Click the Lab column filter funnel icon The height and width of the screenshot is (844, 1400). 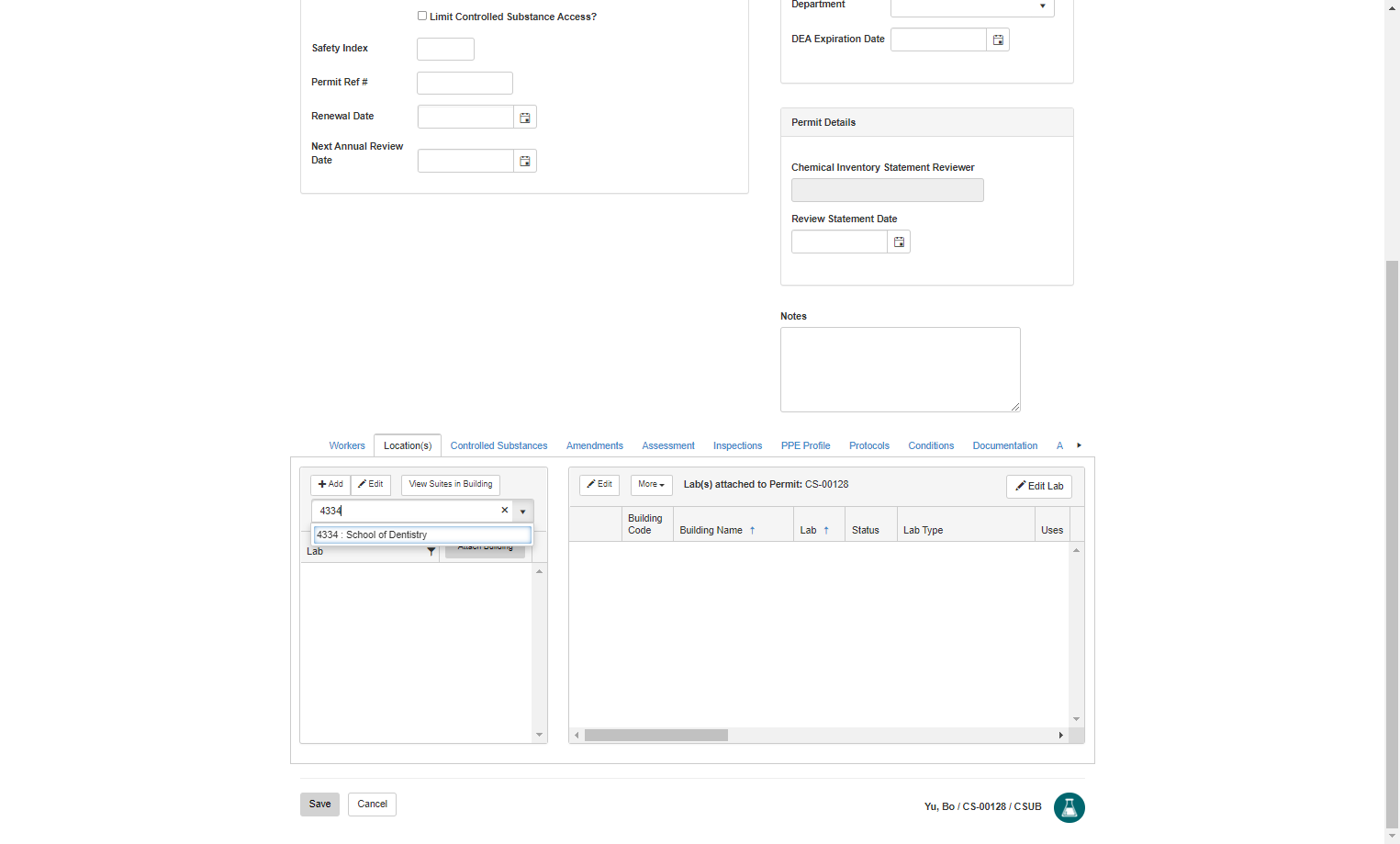431,552
